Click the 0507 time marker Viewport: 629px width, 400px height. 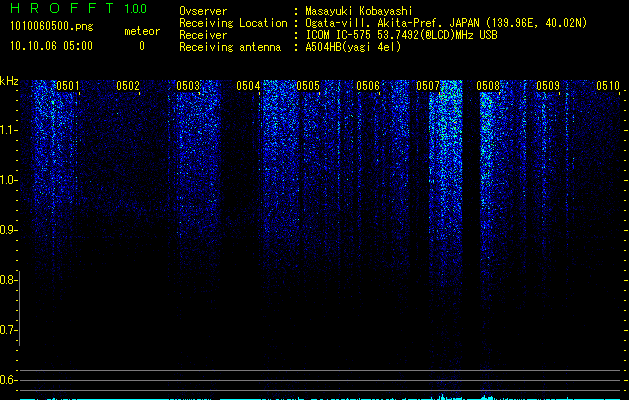coord(428,85)
